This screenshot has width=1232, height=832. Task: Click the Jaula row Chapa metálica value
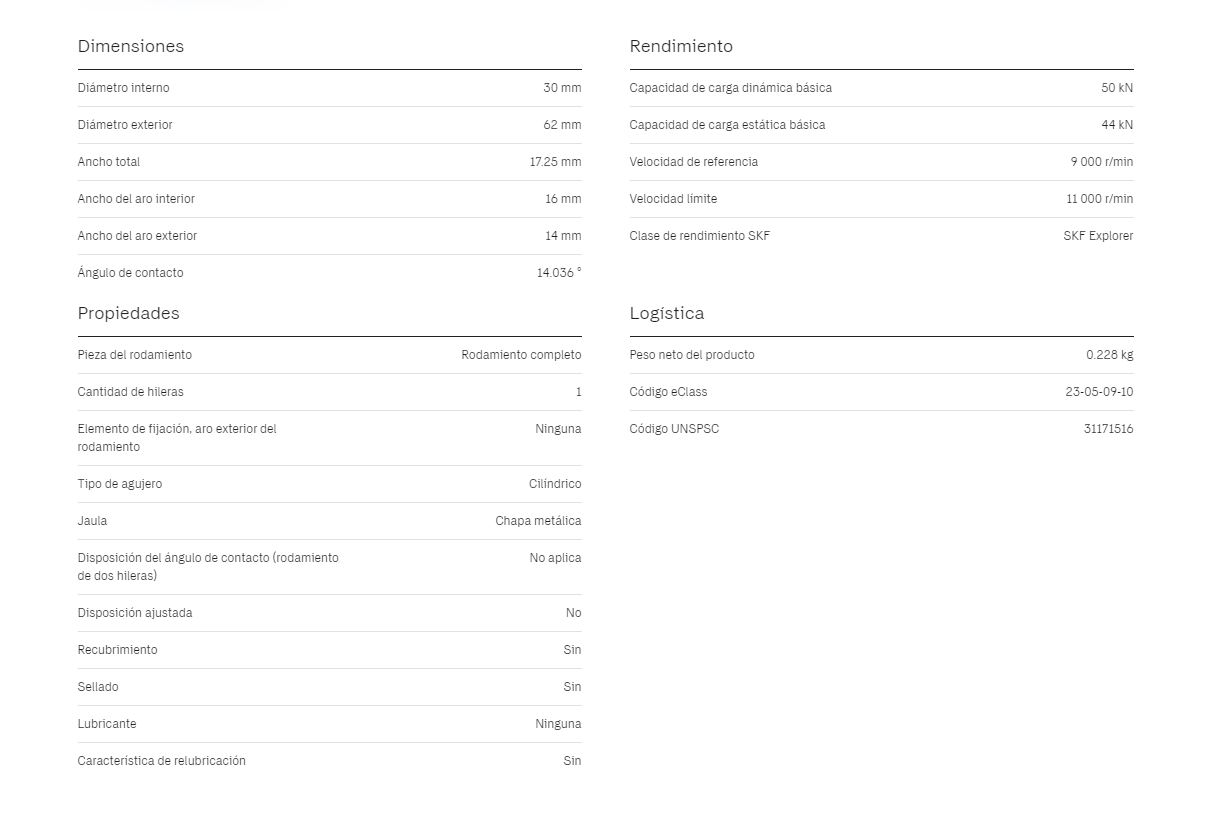pyautogui.click(x=538, y=521)
